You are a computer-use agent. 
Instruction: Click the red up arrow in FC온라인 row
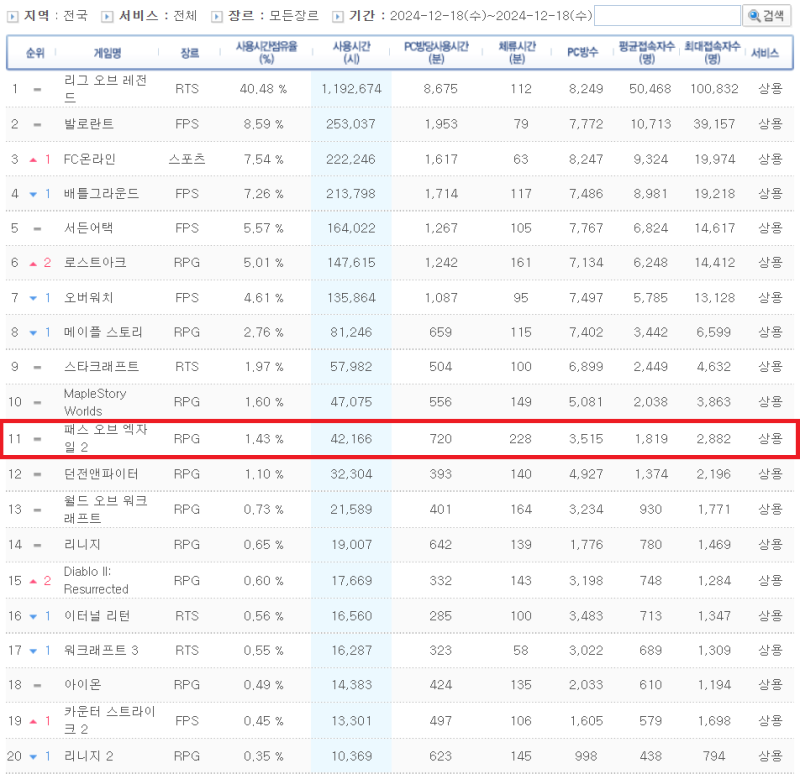coord(33,160)
